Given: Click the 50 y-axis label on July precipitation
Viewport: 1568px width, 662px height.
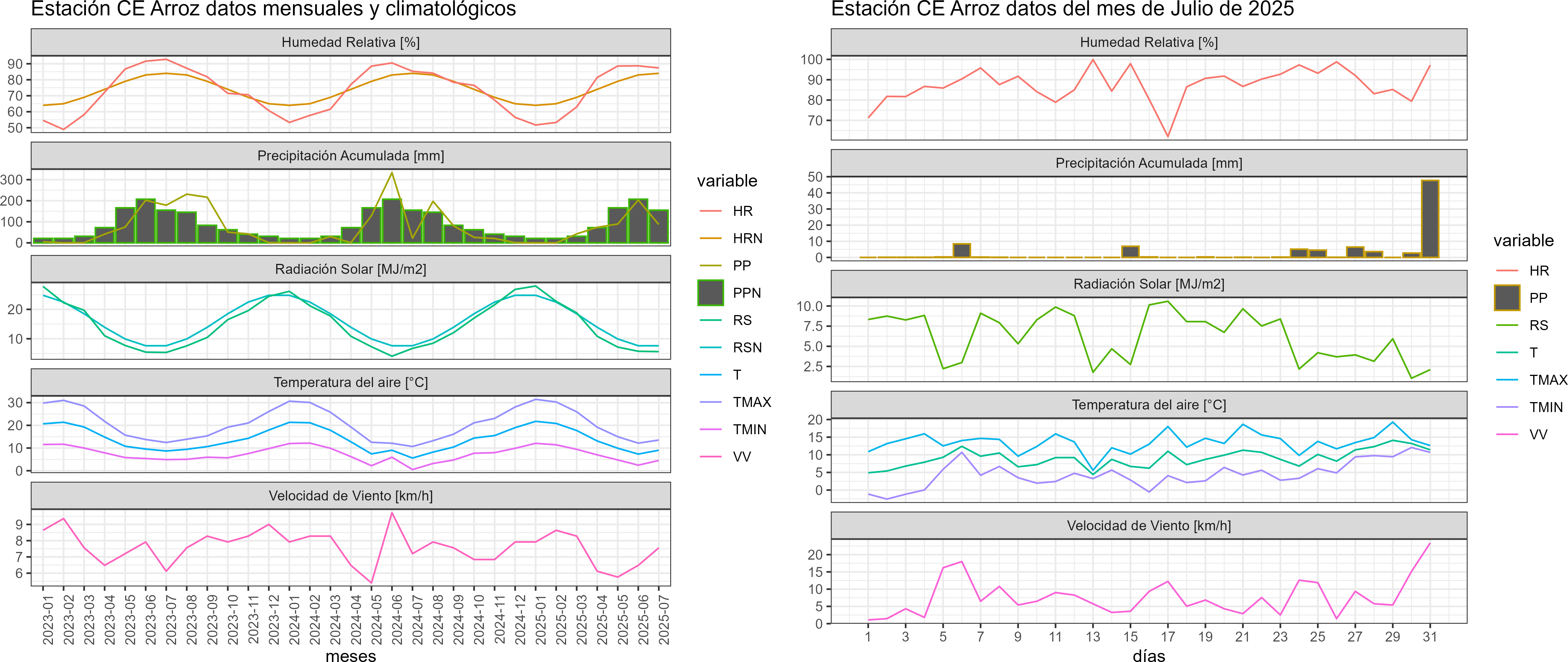Looking at the screenshot, I should [x=815, y=177].
